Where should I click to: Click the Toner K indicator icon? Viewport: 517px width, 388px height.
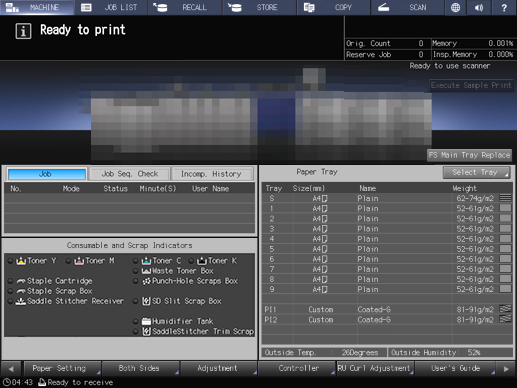[x=202, y=261]
